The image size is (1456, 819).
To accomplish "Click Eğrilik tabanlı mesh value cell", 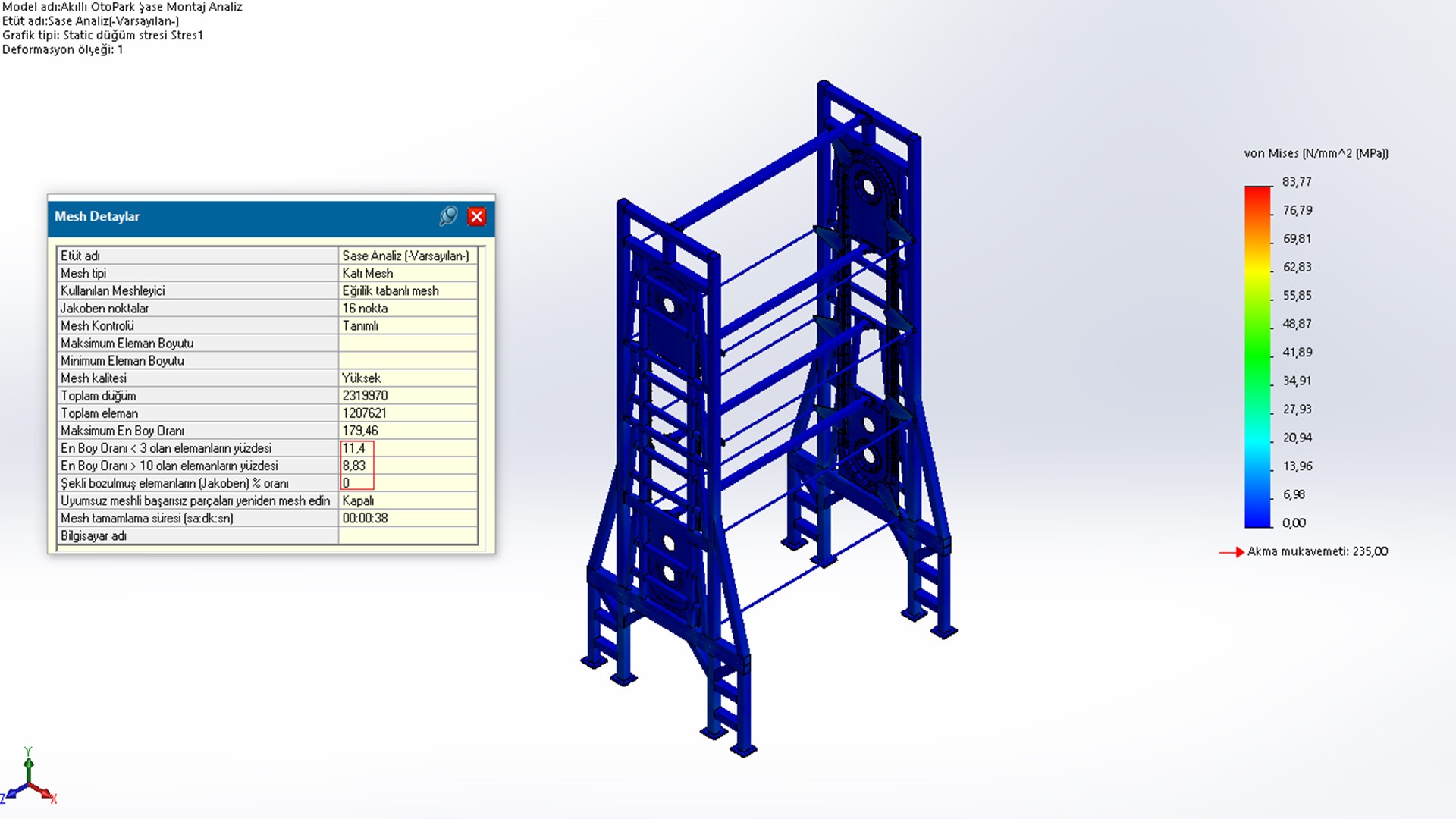I will tap(391, 290).
